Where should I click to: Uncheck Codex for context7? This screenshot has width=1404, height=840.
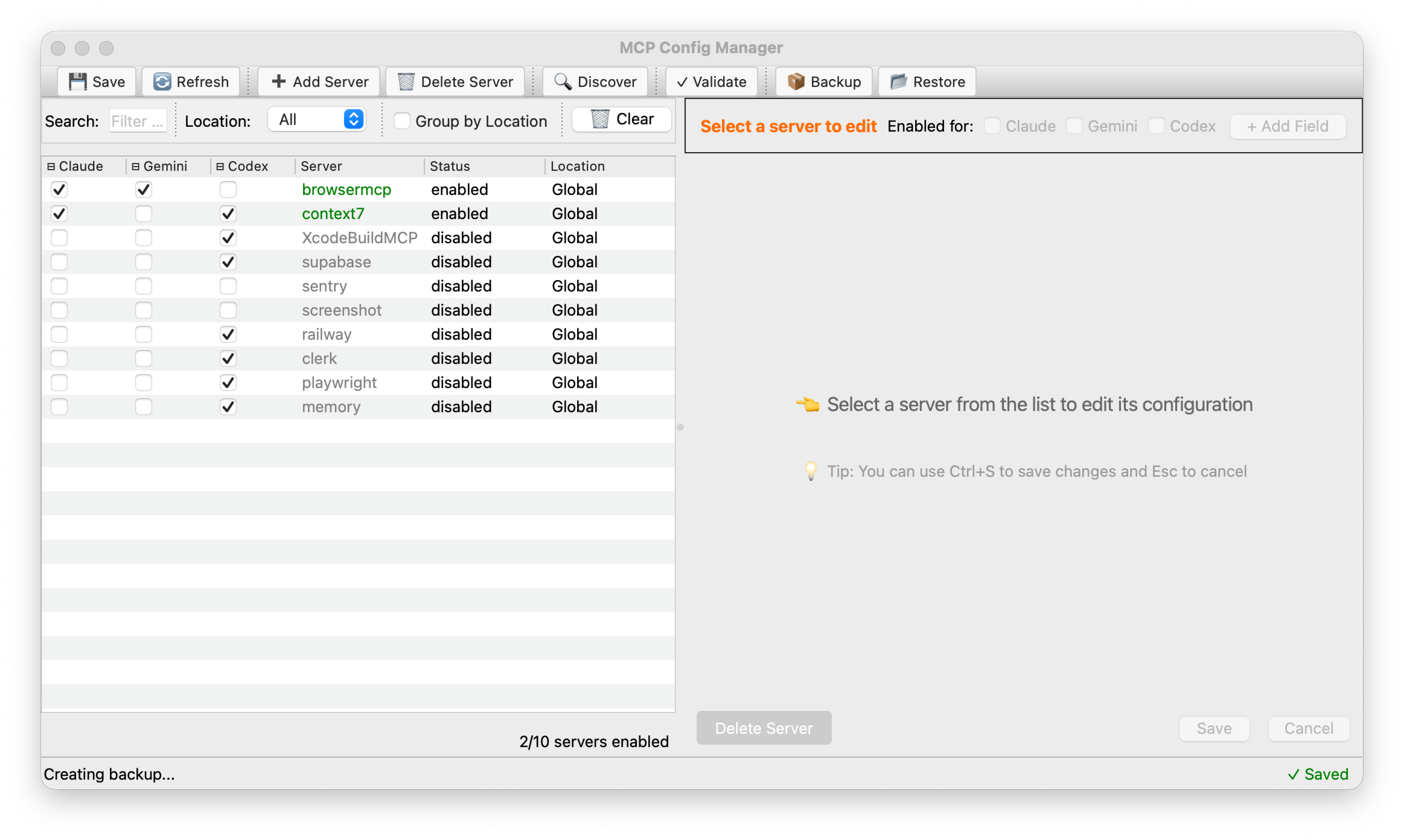pyautogui.click(x=228, y=214)
